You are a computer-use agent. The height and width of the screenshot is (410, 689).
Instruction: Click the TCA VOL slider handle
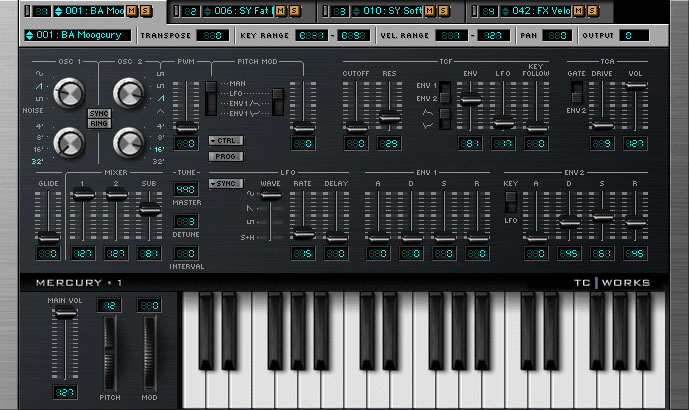(x=635, y=86)
